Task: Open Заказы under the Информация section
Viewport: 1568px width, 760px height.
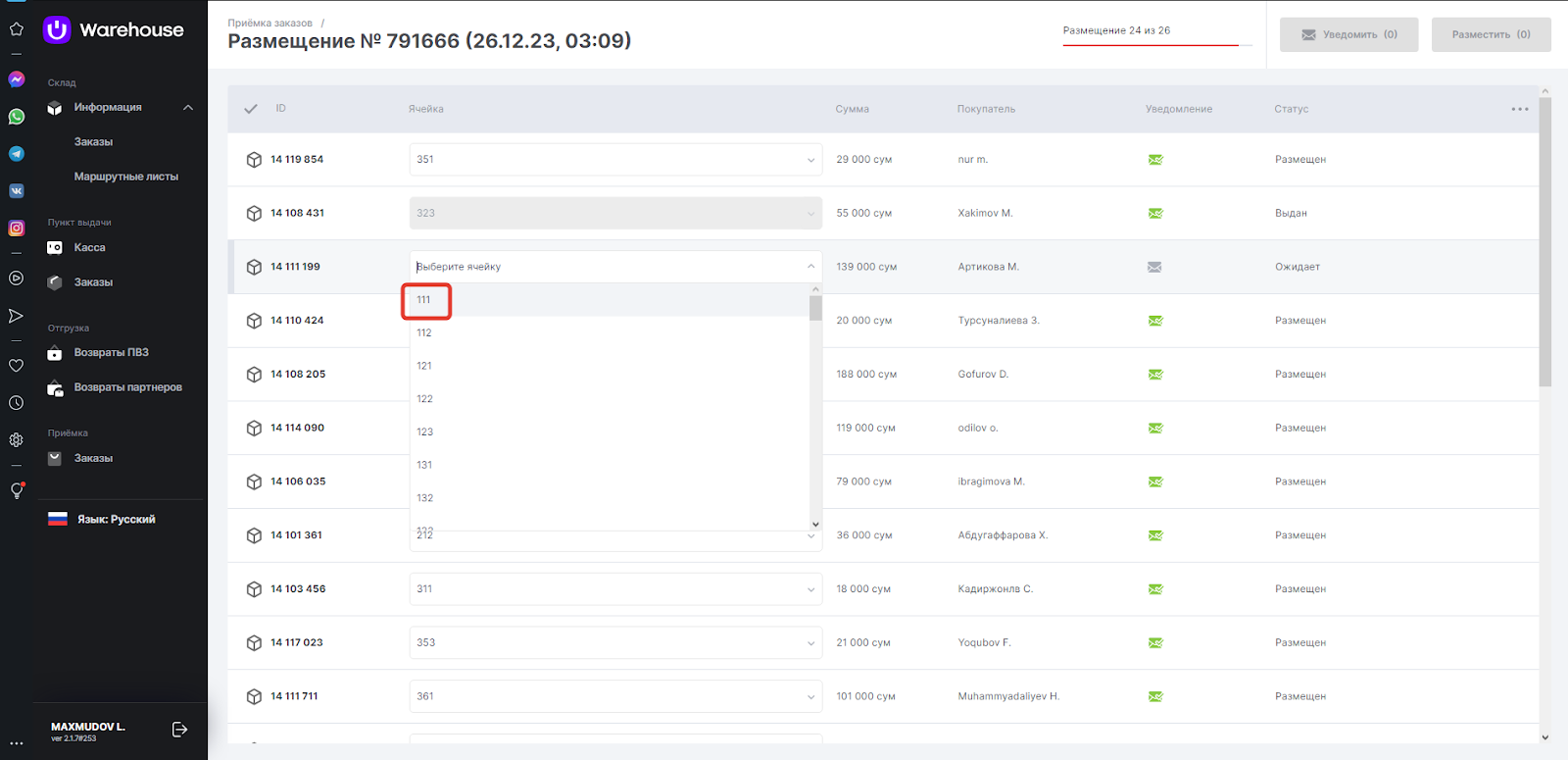Action: click(x=93, y=142)
